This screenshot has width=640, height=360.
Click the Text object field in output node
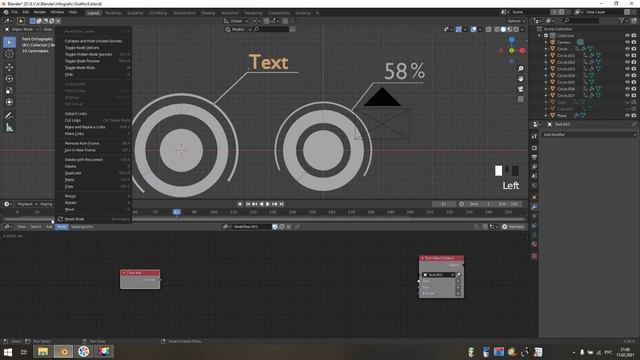coord(438,275)
